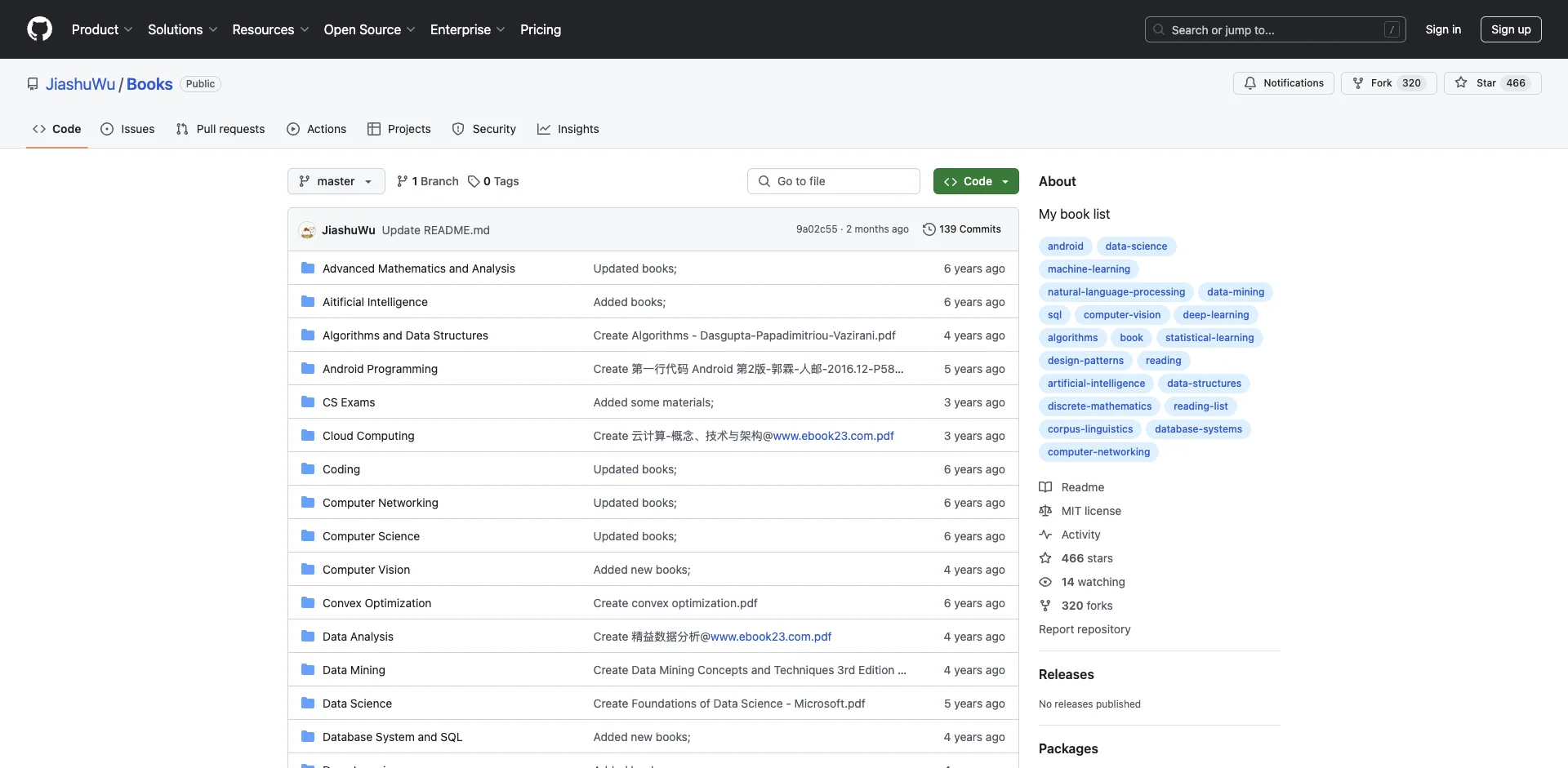Open the Computer Networking folder
Screen dimensions: 1568x768
(380, 503)
